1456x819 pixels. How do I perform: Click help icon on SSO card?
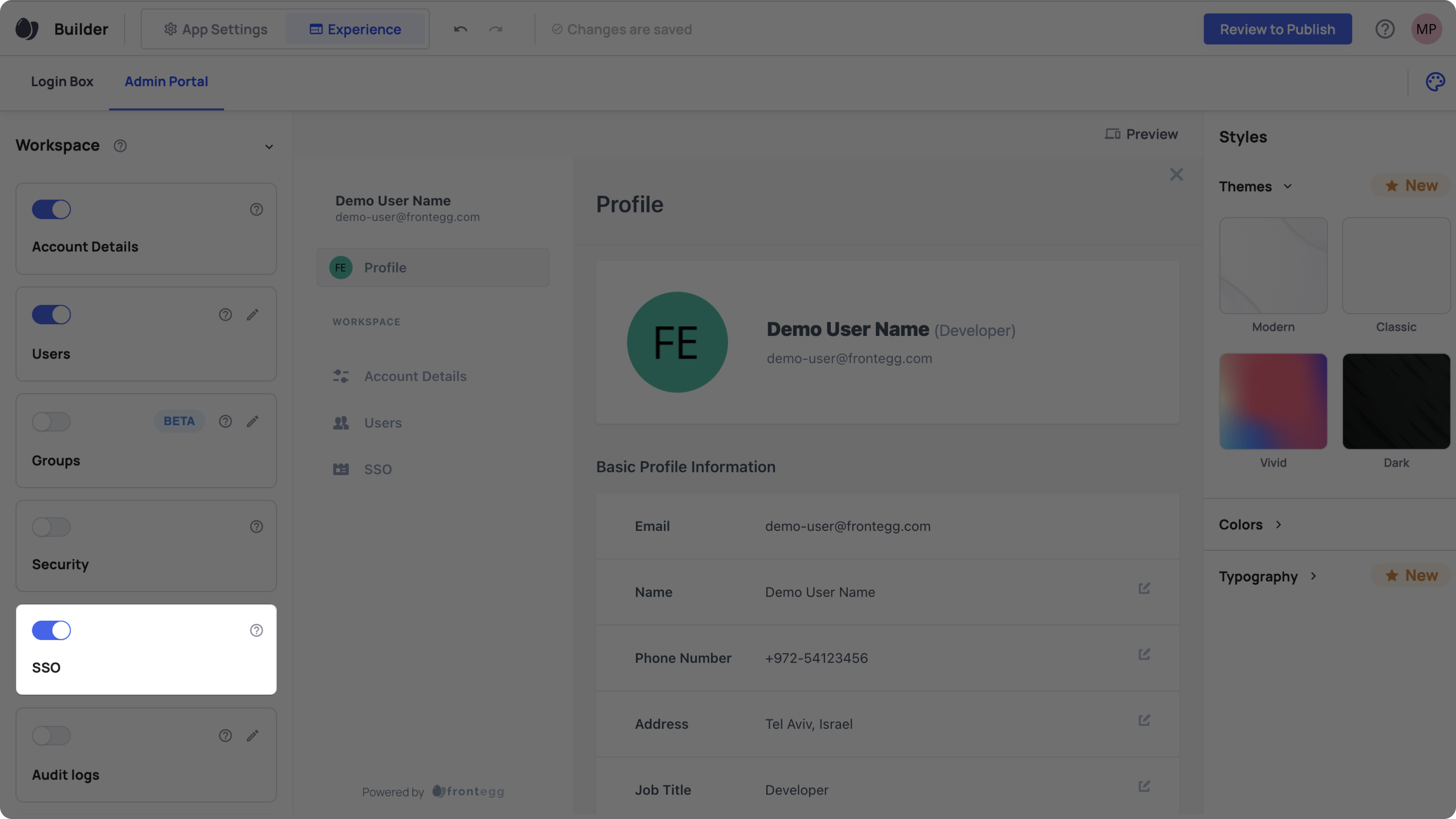pos(256,630)
